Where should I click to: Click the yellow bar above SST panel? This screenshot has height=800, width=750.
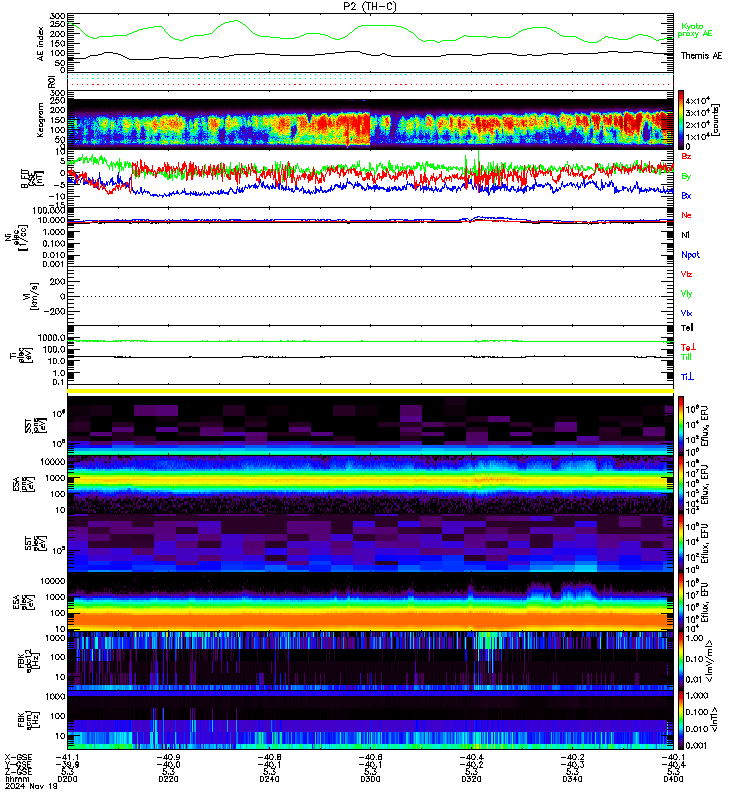pyautogui.click(x=370, y=391)
